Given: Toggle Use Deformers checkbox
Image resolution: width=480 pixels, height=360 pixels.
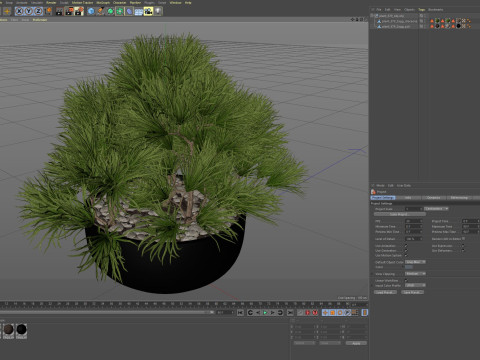Looking at the screenshot, I should click(x=463, y=250).
